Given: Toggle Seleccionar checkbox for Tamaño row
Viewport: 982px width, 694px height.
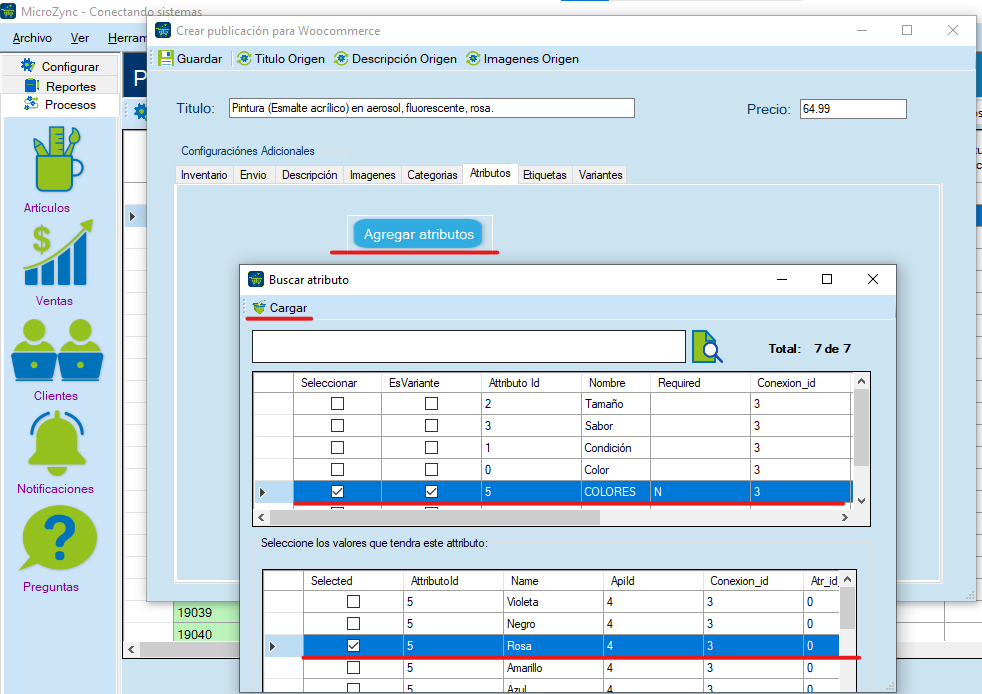Looking at the screenshot, I should tap(338, 403).
